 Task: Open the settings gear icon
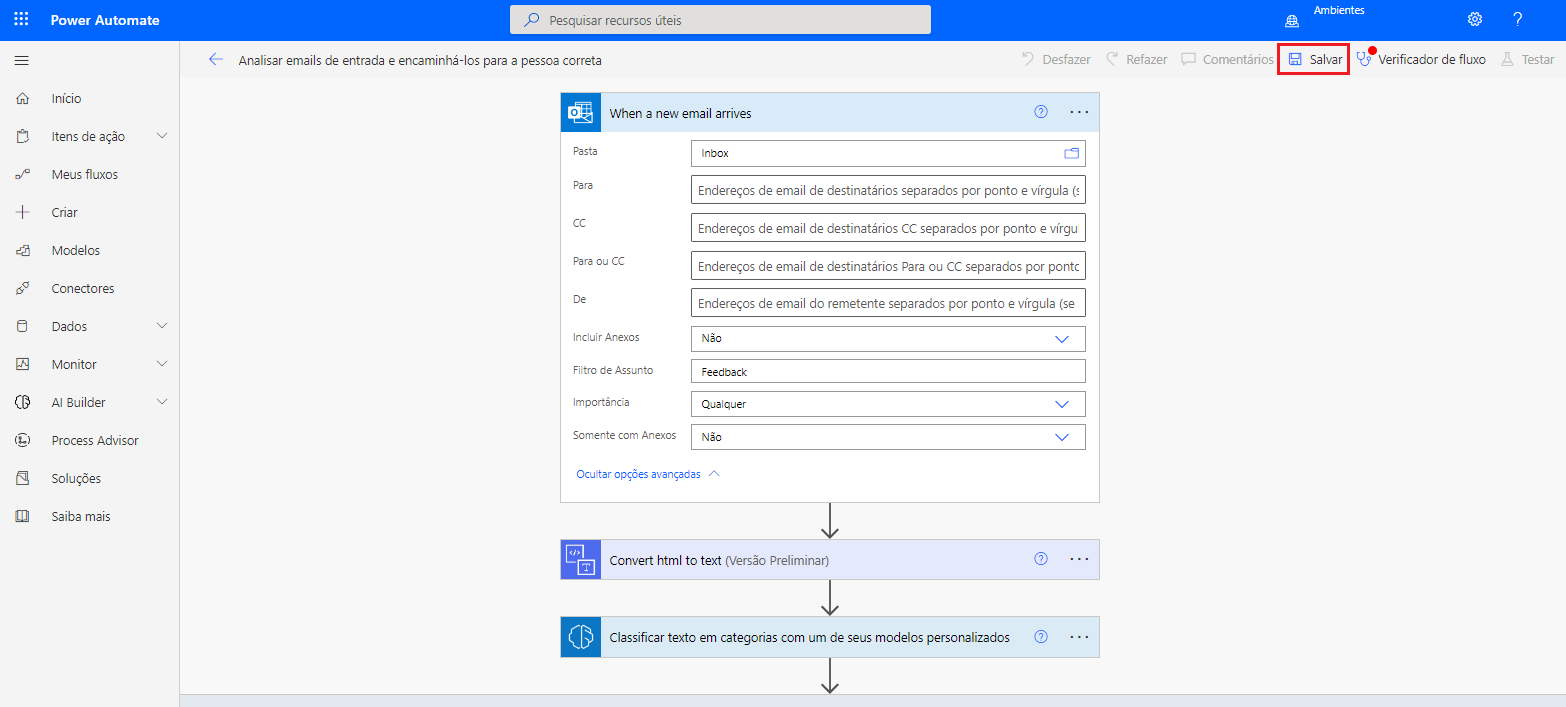coord(1474,19)
